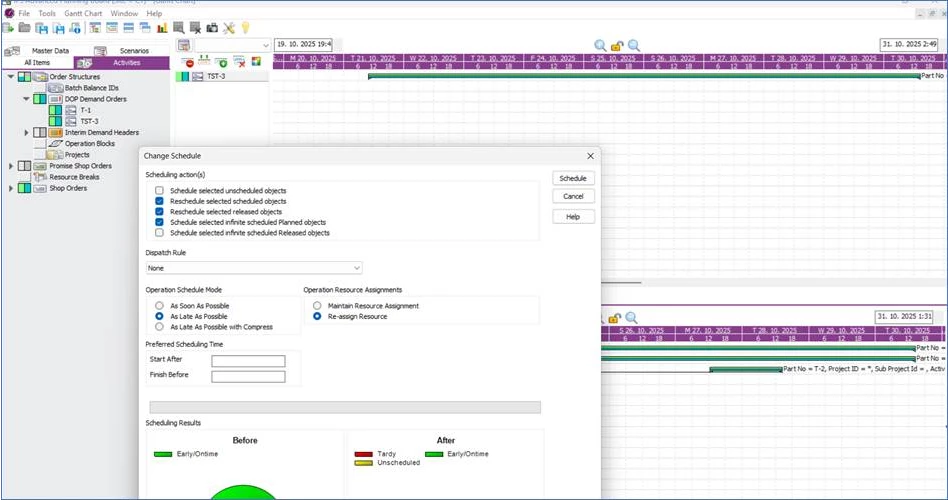Collapse the DOP Demand Orders node
The height and width of the screenshot is (501, 948).
[27, 99]
